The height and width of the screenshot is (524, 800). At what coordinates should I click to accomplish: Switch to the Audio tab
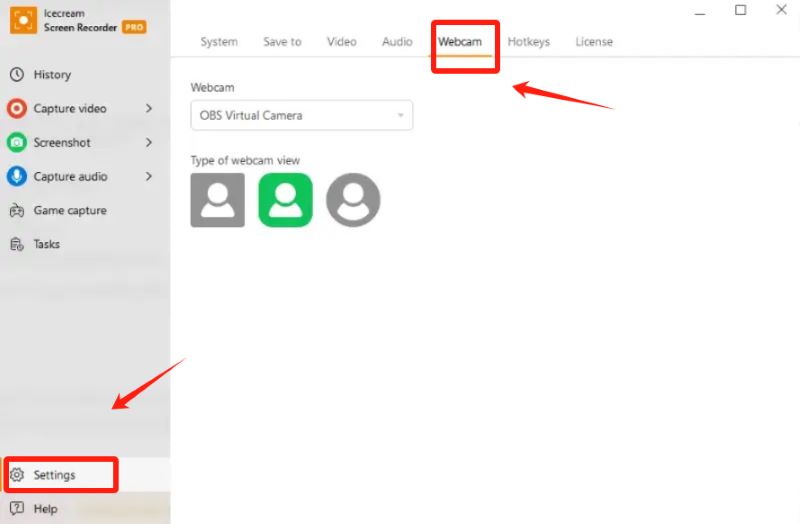click(x=397, y=42)
